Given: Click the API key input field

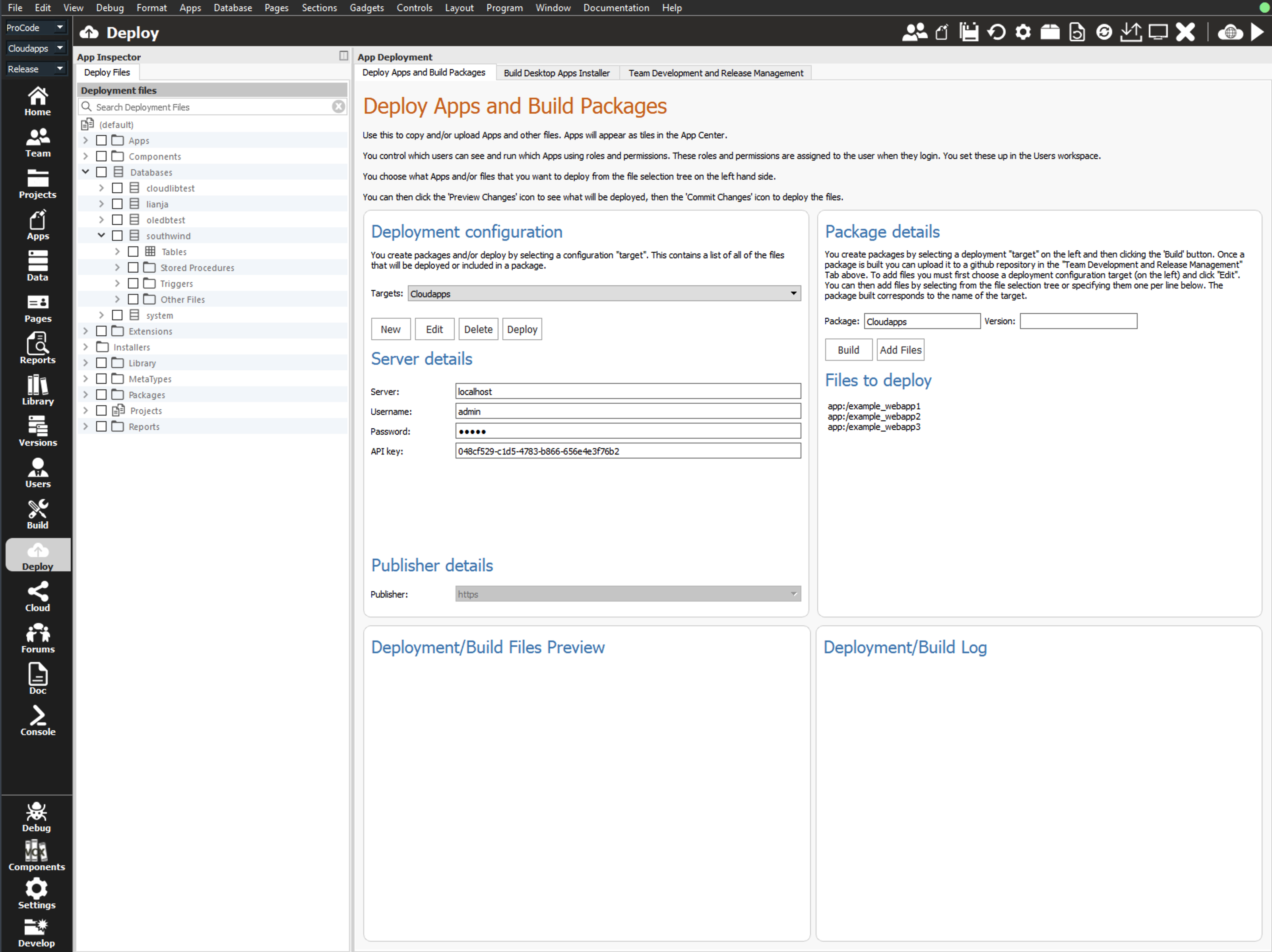Looking at the screenshot, I should [x=627, y=451].
